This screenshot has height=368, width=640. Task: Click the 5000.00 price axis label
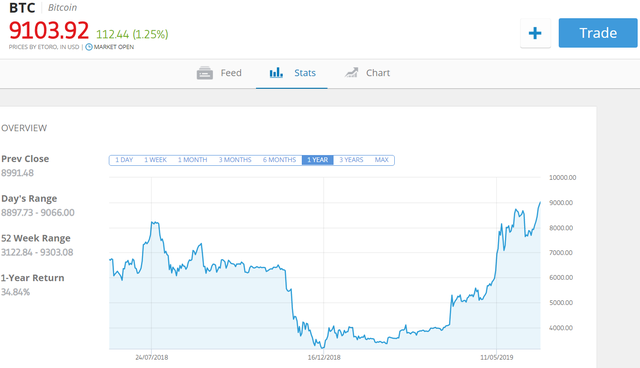click(x=561, y=303)
